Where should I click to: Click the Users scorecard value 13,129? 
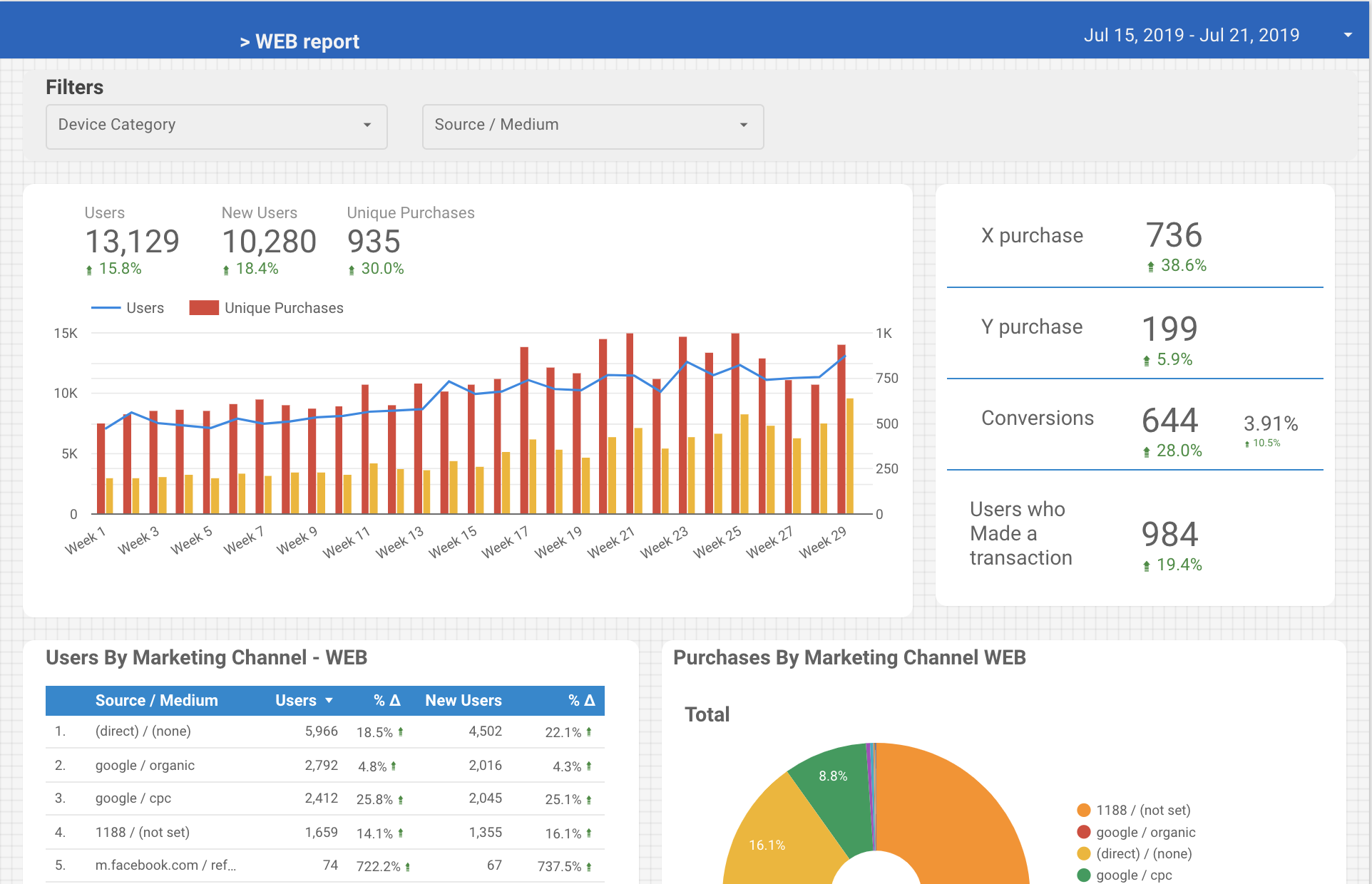(x=133, y=242)
